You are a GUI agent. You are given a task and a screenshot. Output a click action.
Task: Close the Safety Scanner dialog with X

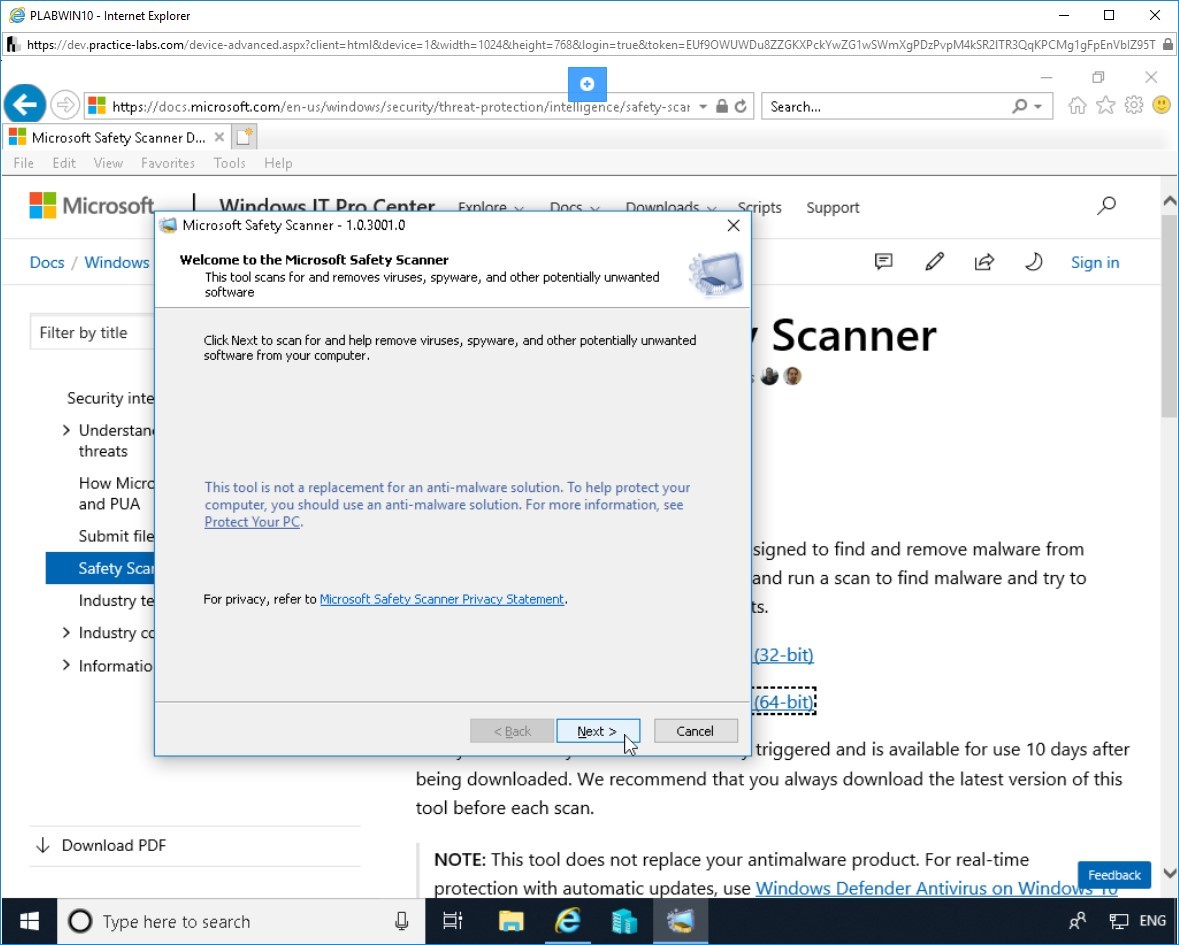(x=733, y=226)
